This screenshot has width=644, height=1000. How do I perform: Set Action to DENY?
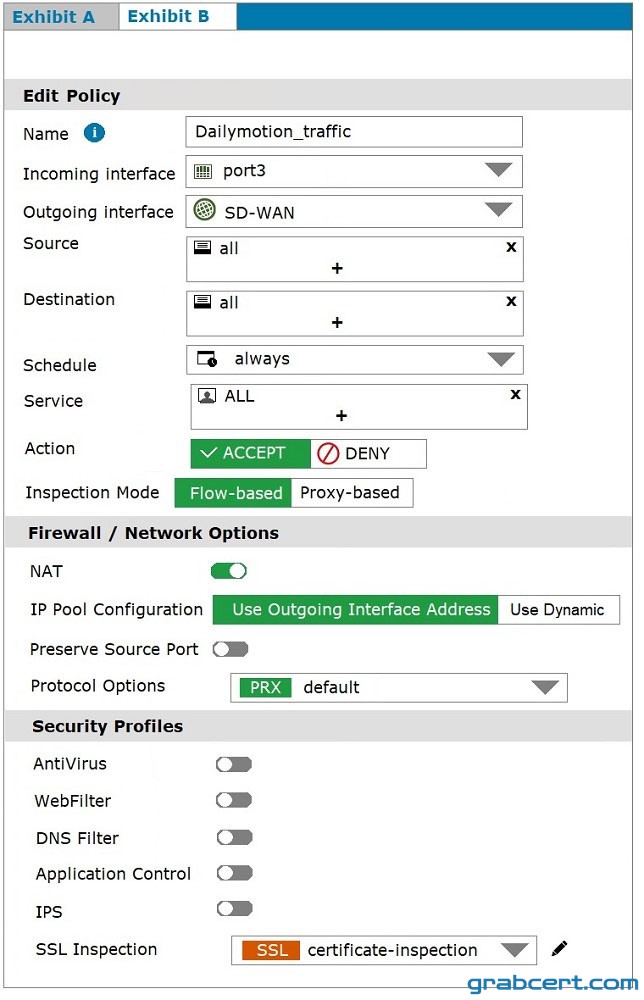368,453
